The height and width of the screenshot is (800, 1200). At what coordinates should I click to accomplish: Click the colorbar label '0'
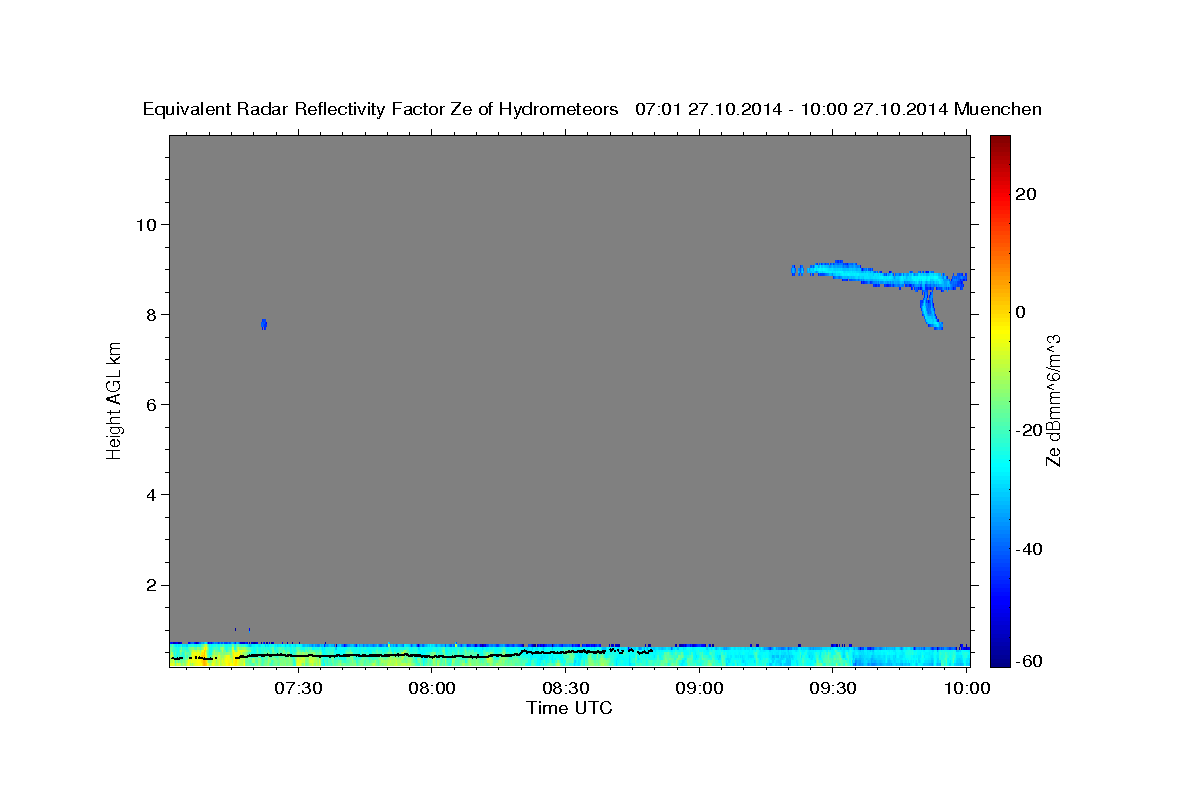tap(1021, 312)
